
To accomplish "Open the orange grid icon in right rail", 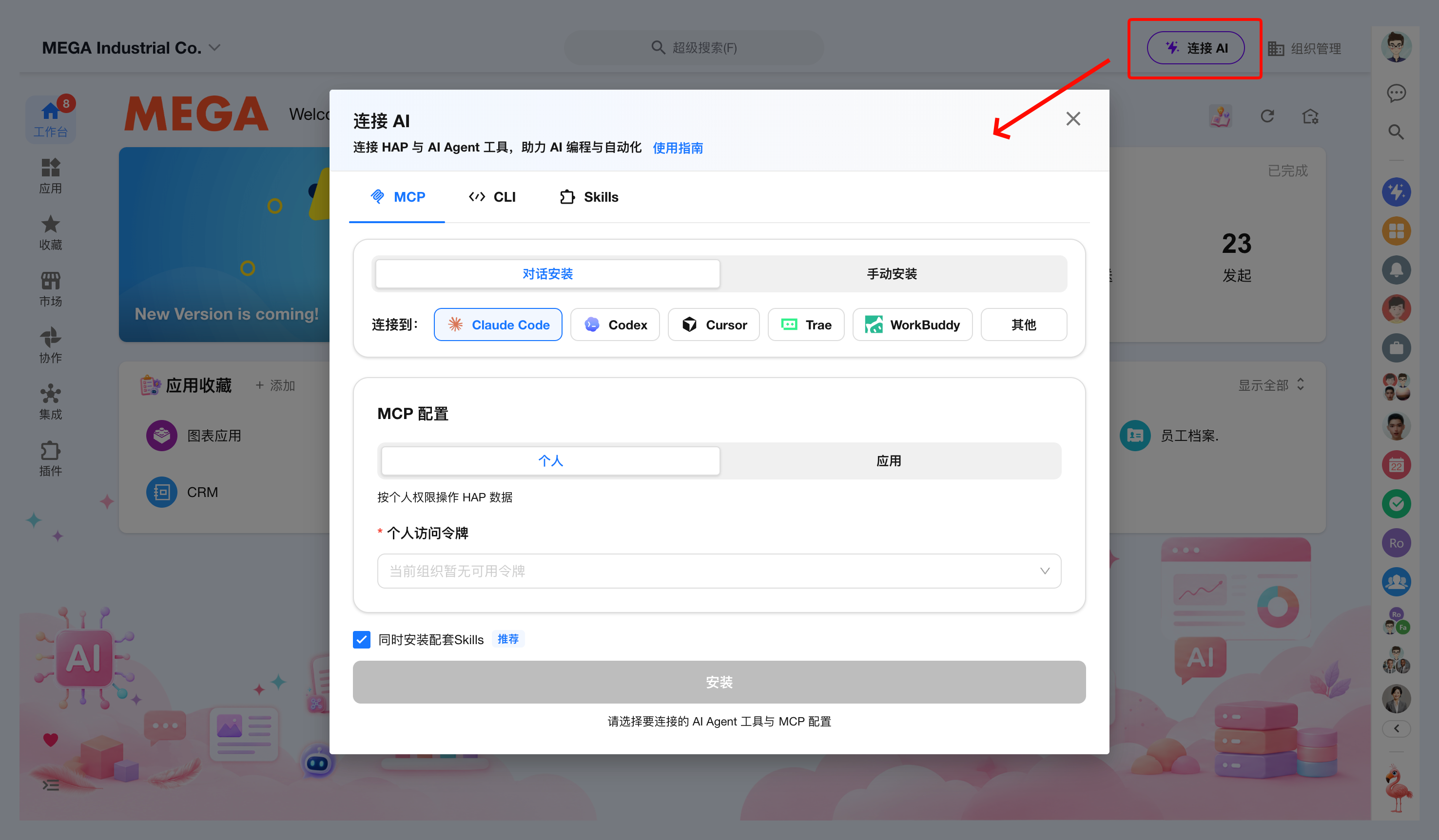I will click(x=1396, y=231).
